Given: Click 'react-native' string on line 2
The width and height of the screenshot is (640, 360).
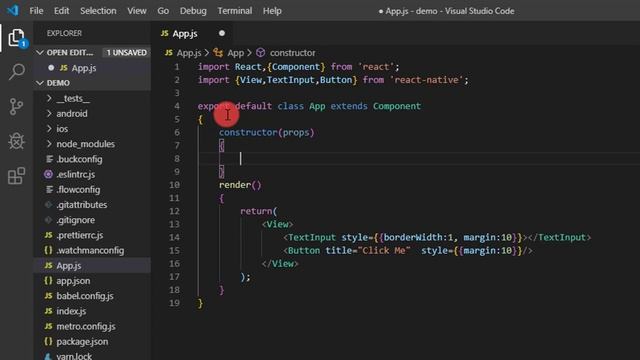Looking at the screenshot, I should [x=426, y=80].
